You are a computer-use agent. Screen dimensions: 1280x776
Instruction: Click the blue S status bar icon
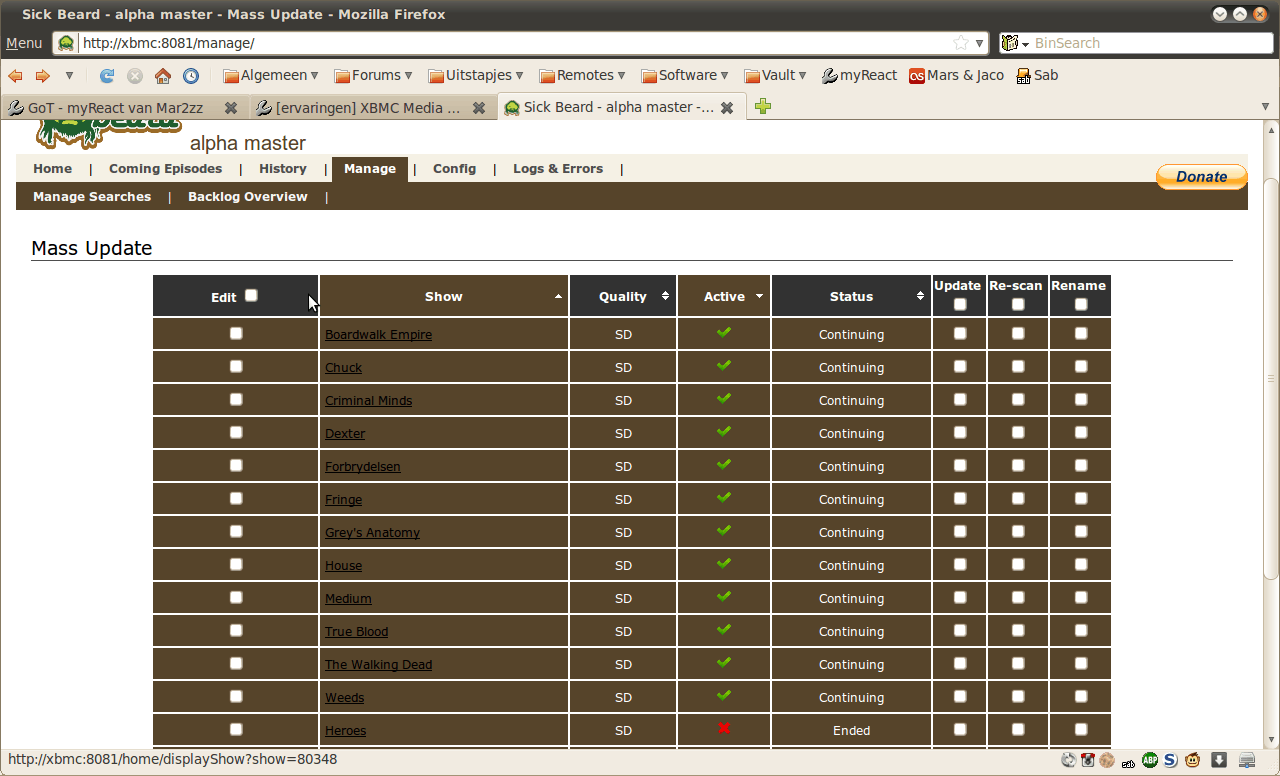coord(1171,760)
